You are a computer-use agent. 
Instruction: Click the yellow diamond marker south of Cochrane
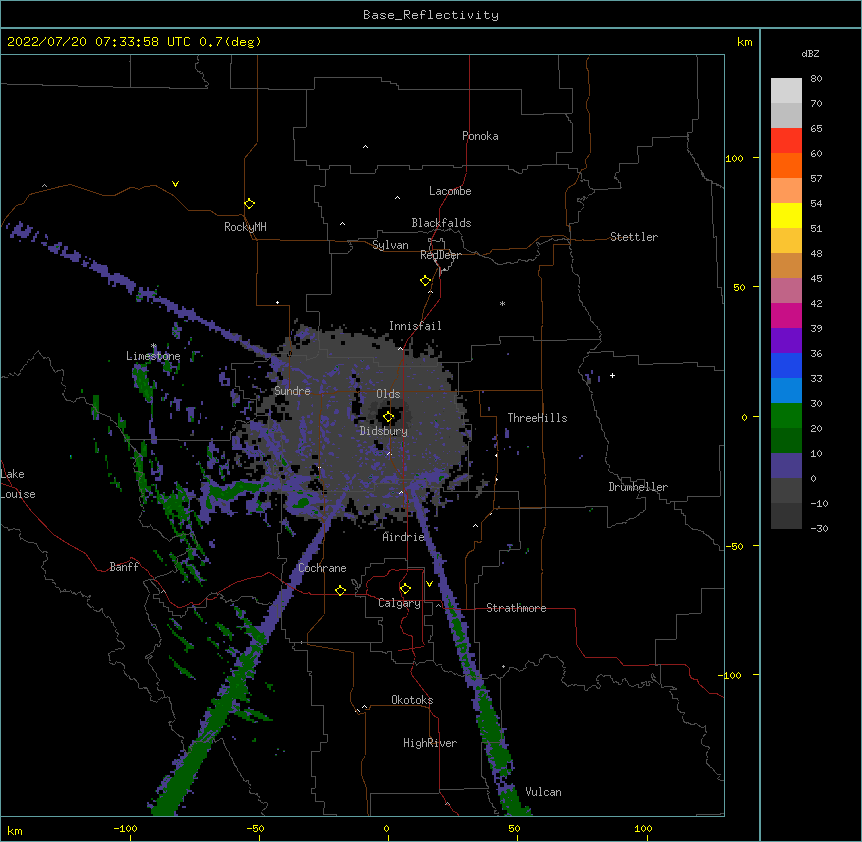(x=340, y=590)
